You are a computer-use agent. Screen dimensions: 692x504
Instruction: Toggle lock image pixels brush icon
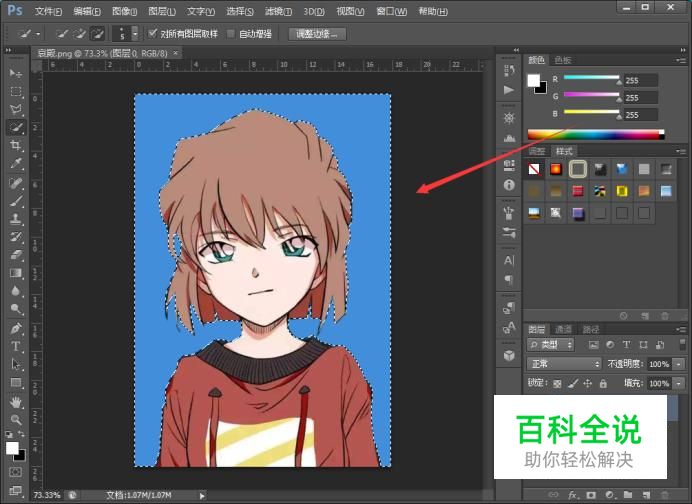[573, 384]
